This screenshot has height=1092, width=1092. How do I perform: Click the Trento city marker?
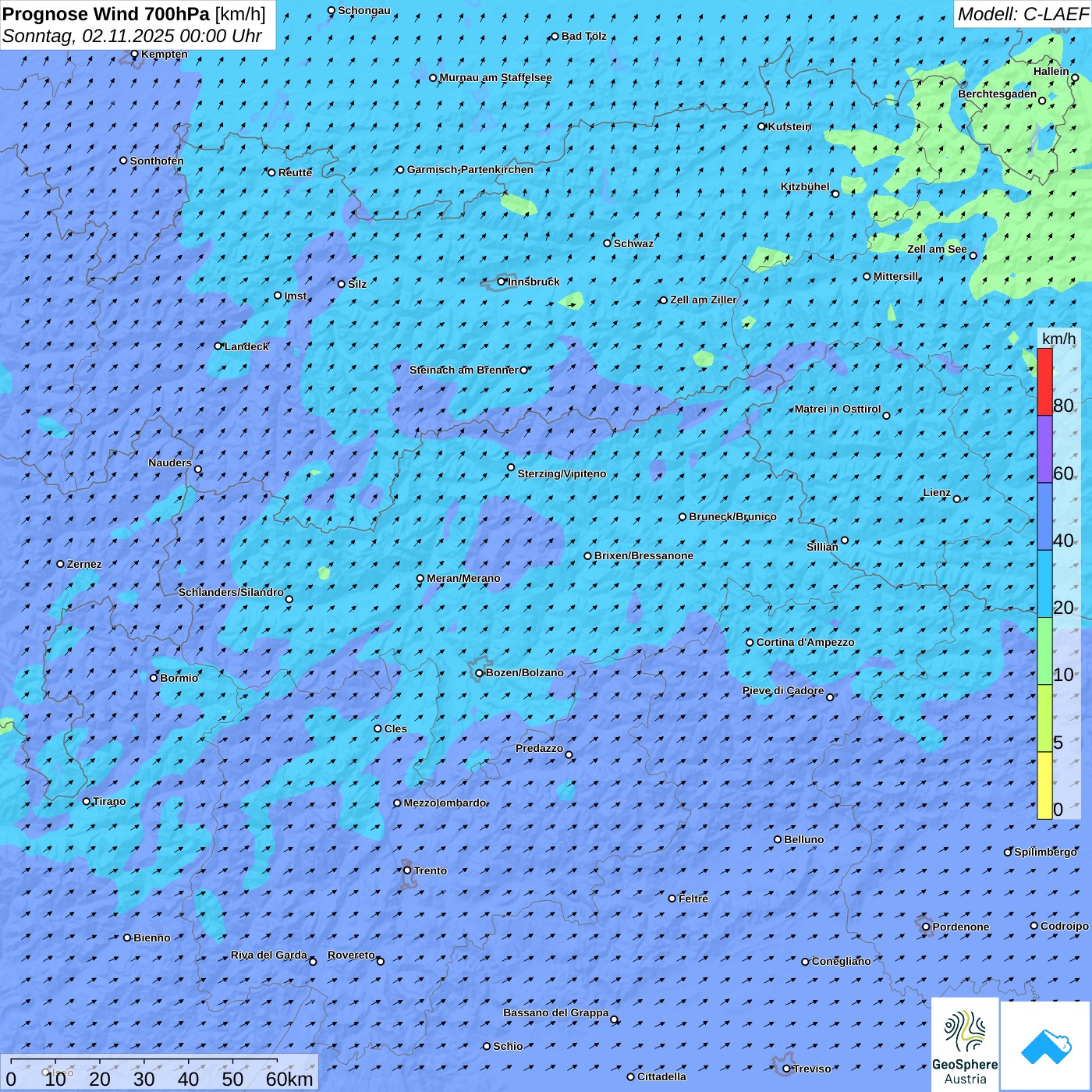407,870
